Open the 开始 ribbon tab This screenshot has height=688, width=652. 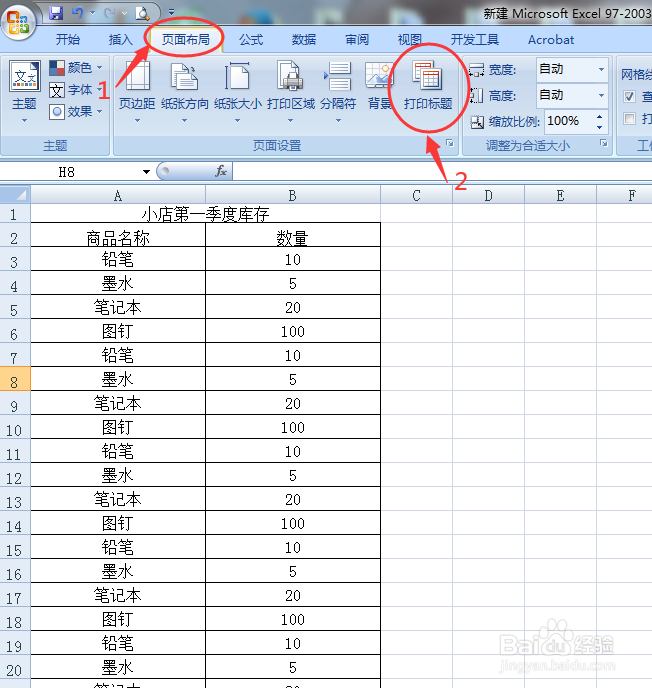68,40
